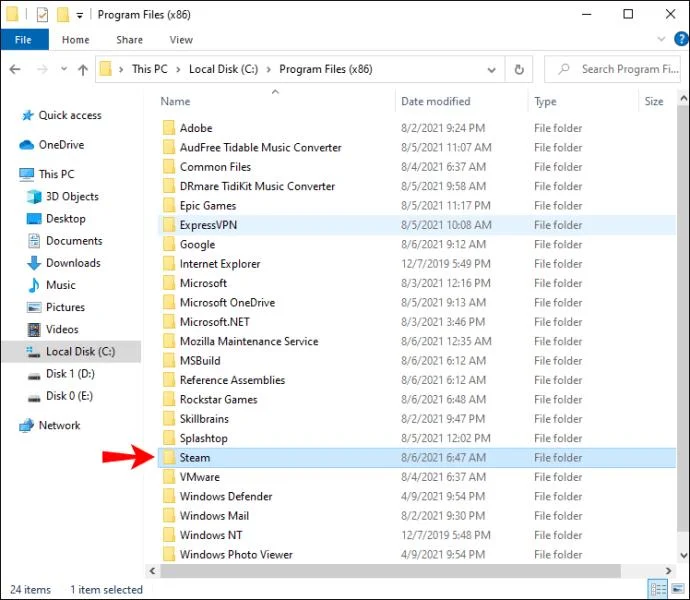This screenshot has width=690, height=600.
Task: Click the Back navigation arrow
Action: [x=15, y=70]
